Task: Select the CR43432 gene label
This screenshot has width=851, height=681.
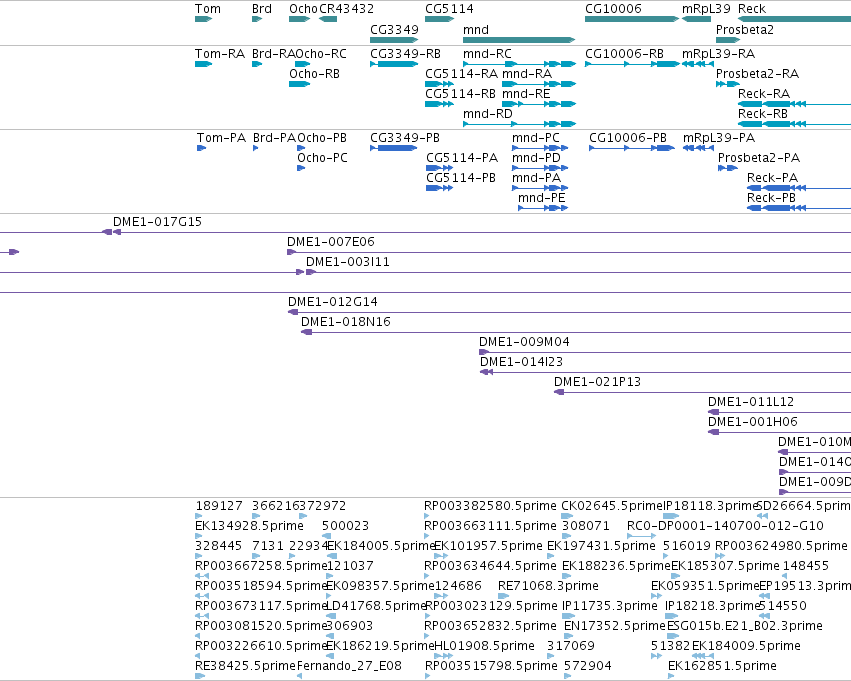Action: pyautogui.click(x=346, y=9)
